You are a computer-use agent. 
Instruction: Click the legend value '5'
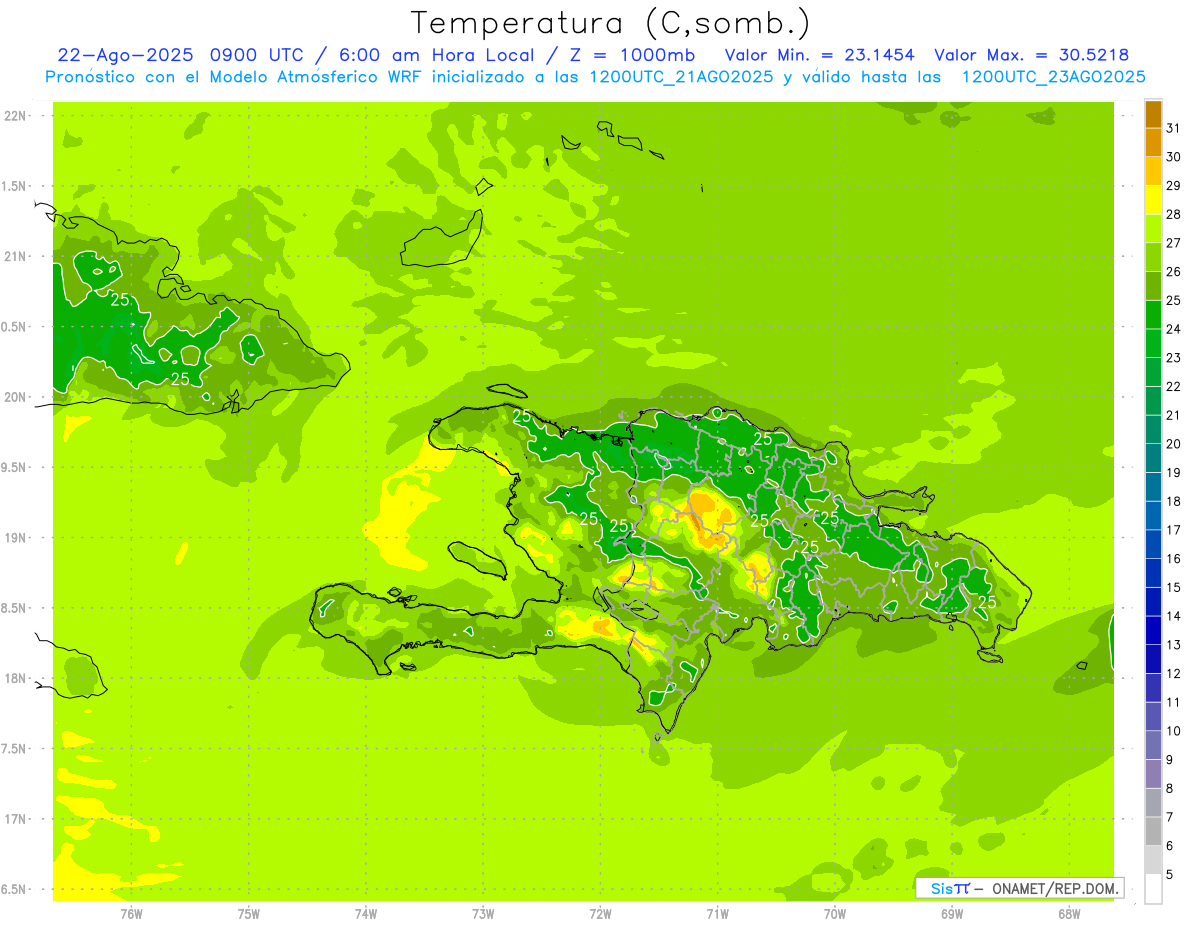coord(1170,875)
